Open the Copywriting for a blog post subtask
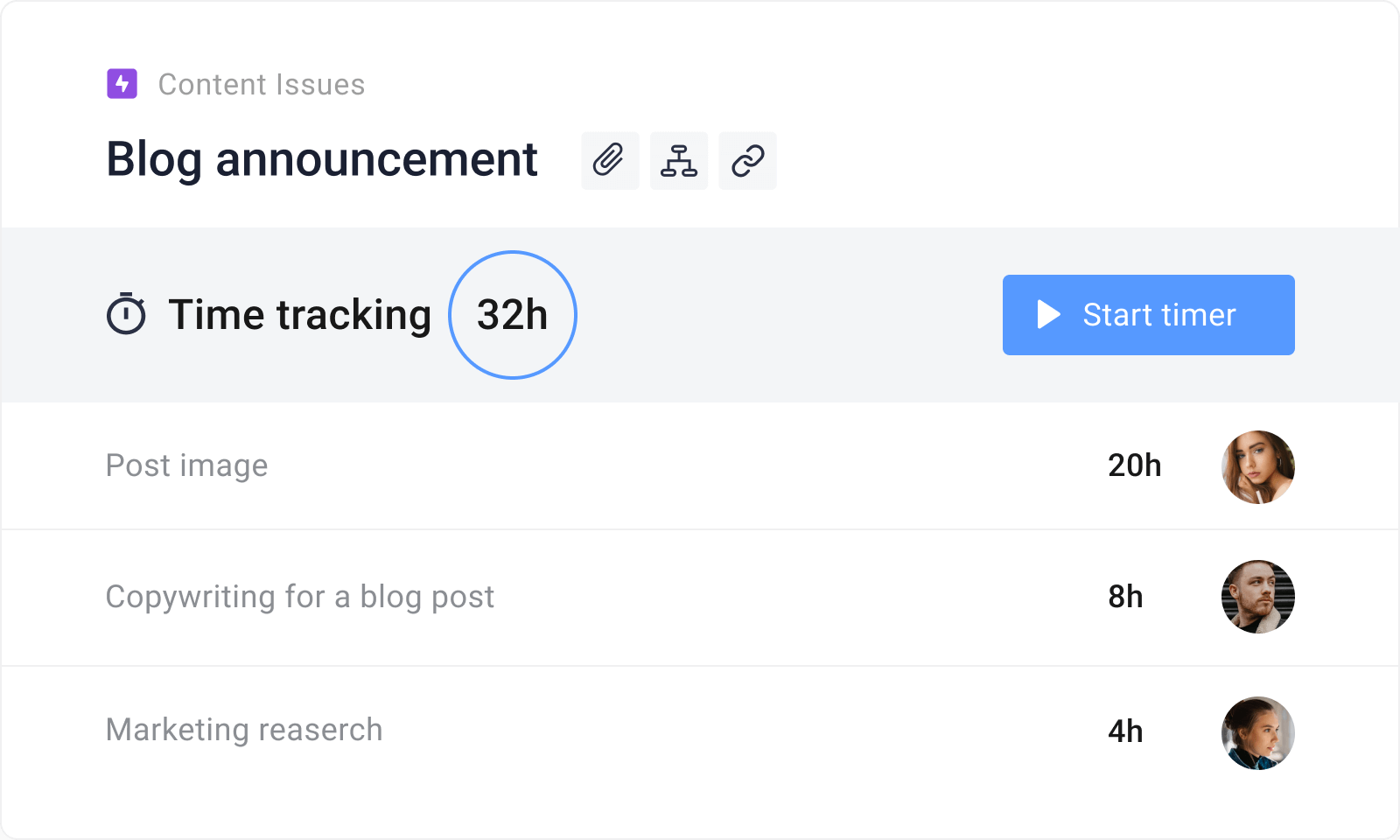The height and width of the screenshot is (840, 1400). click(x=300, y=597)
